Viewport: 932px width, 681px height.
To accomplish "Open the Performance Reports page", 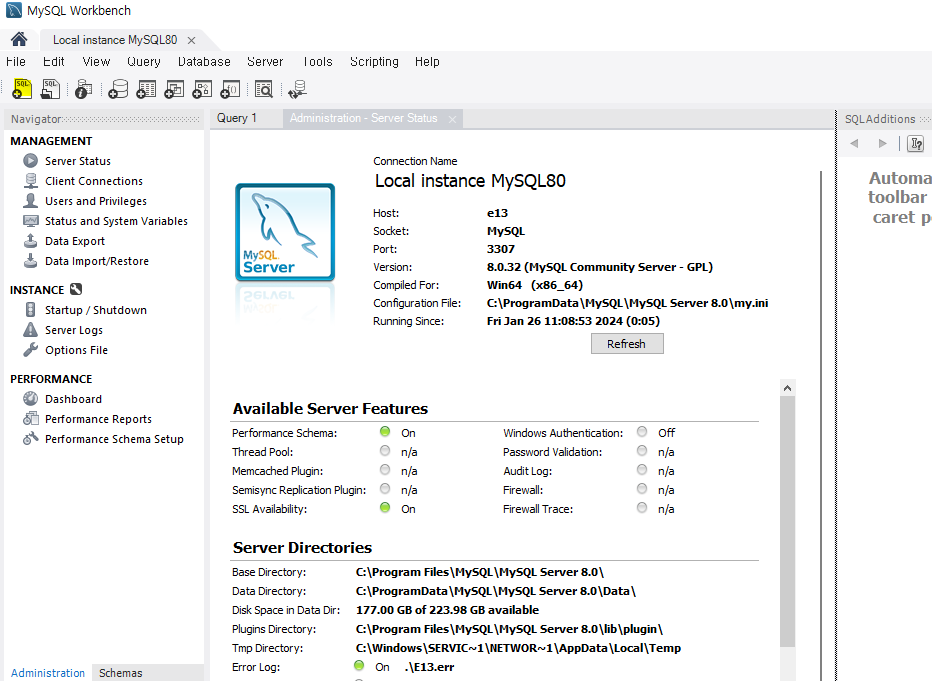I will coord(98,419).
